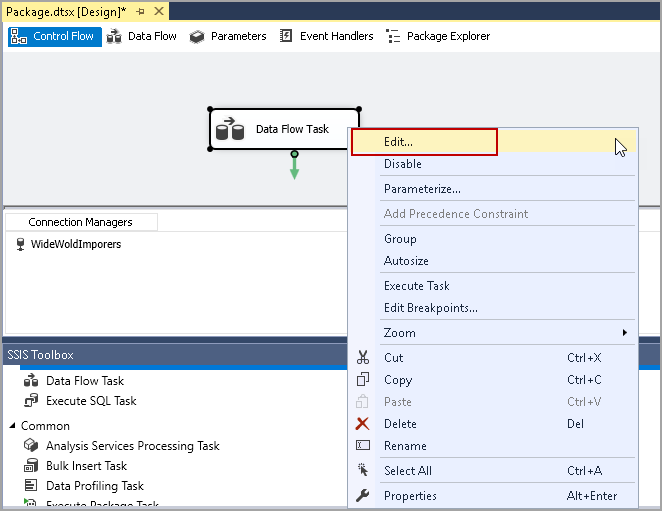
Task: Select Analysis Services Processing Task in toolbox
Action: point(132,446)
